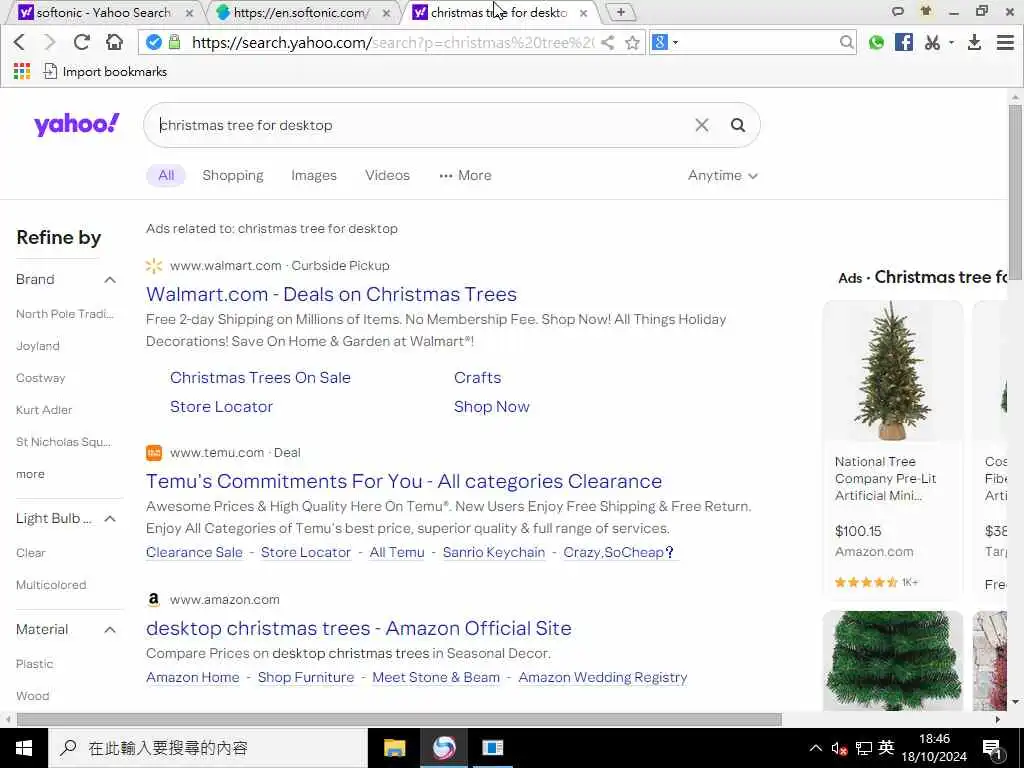Viewport: 1024px width, 768px height.
Task: Click the share icon in address bar
Action: [607, 42]
